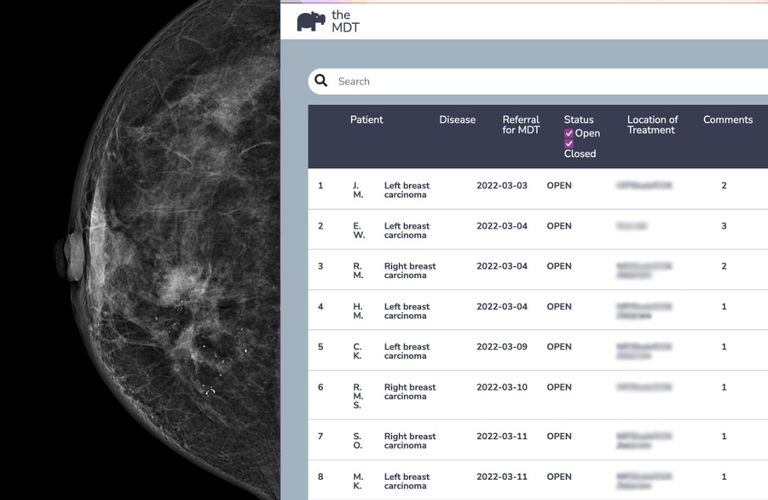The image size is (768, 500).
Task: Click 'Left breast carcinoma' in row 8
Action: tap(407, 481)
